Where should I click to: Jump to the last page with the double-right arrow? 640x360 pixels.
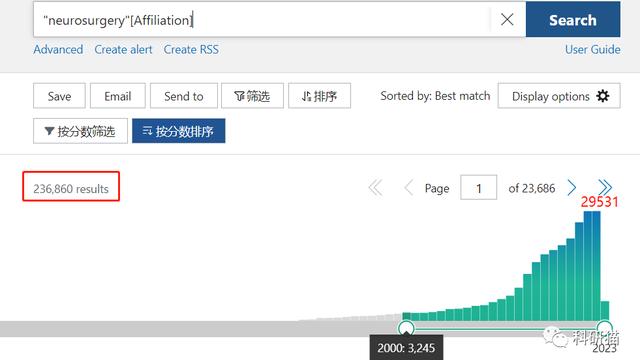[x=605, y=188]
